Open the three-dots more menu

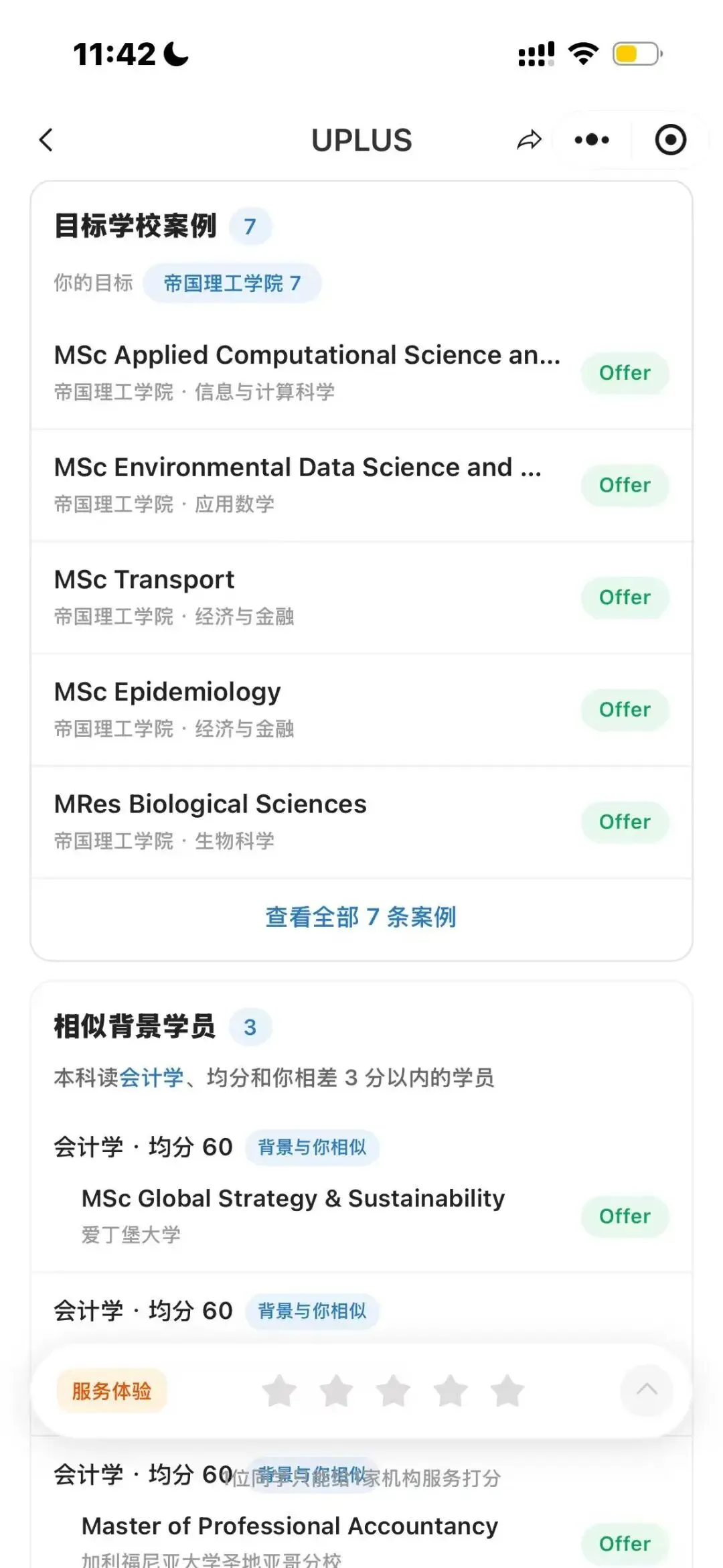(592, 140)
